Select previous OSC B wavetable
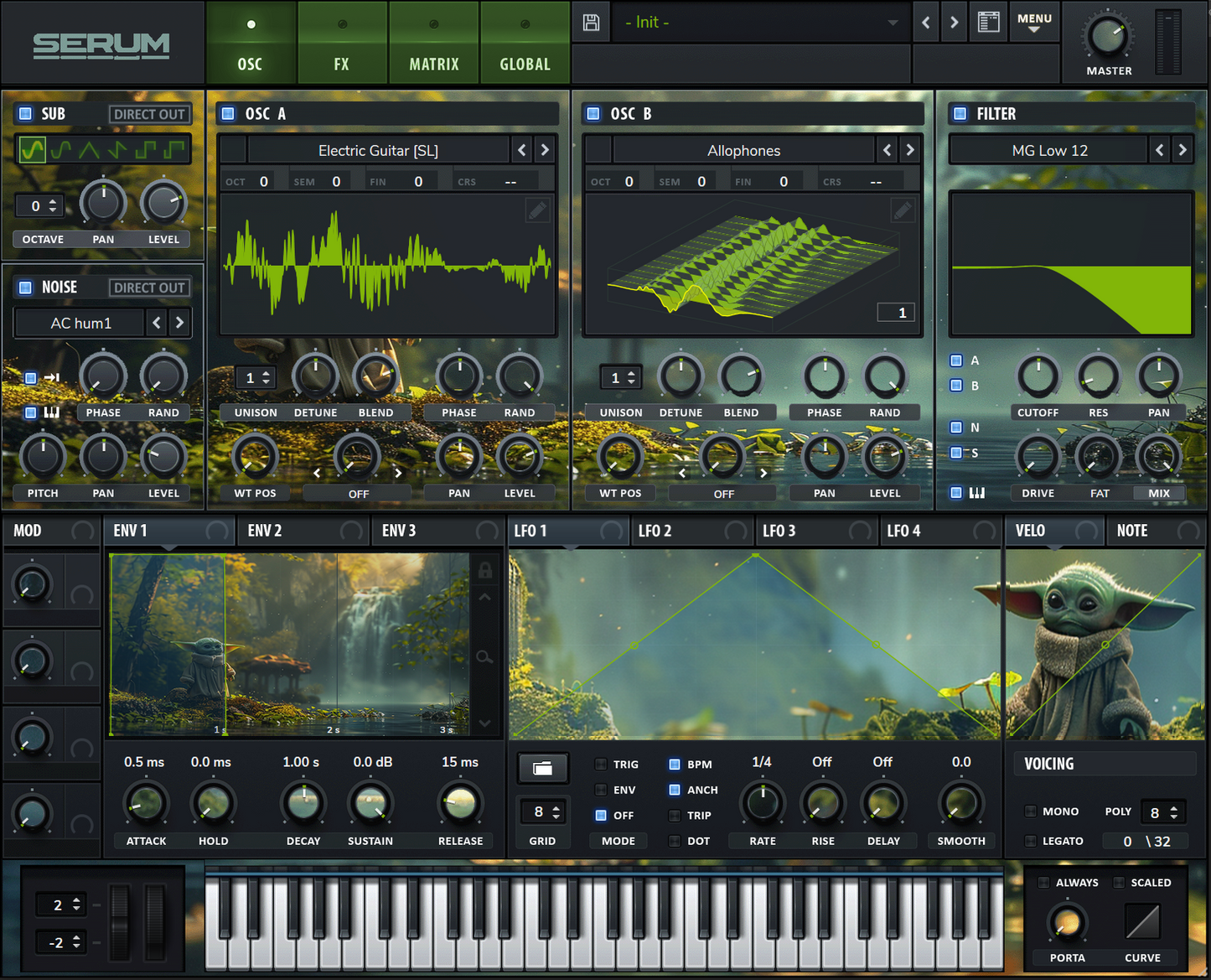 coord(888,150)
